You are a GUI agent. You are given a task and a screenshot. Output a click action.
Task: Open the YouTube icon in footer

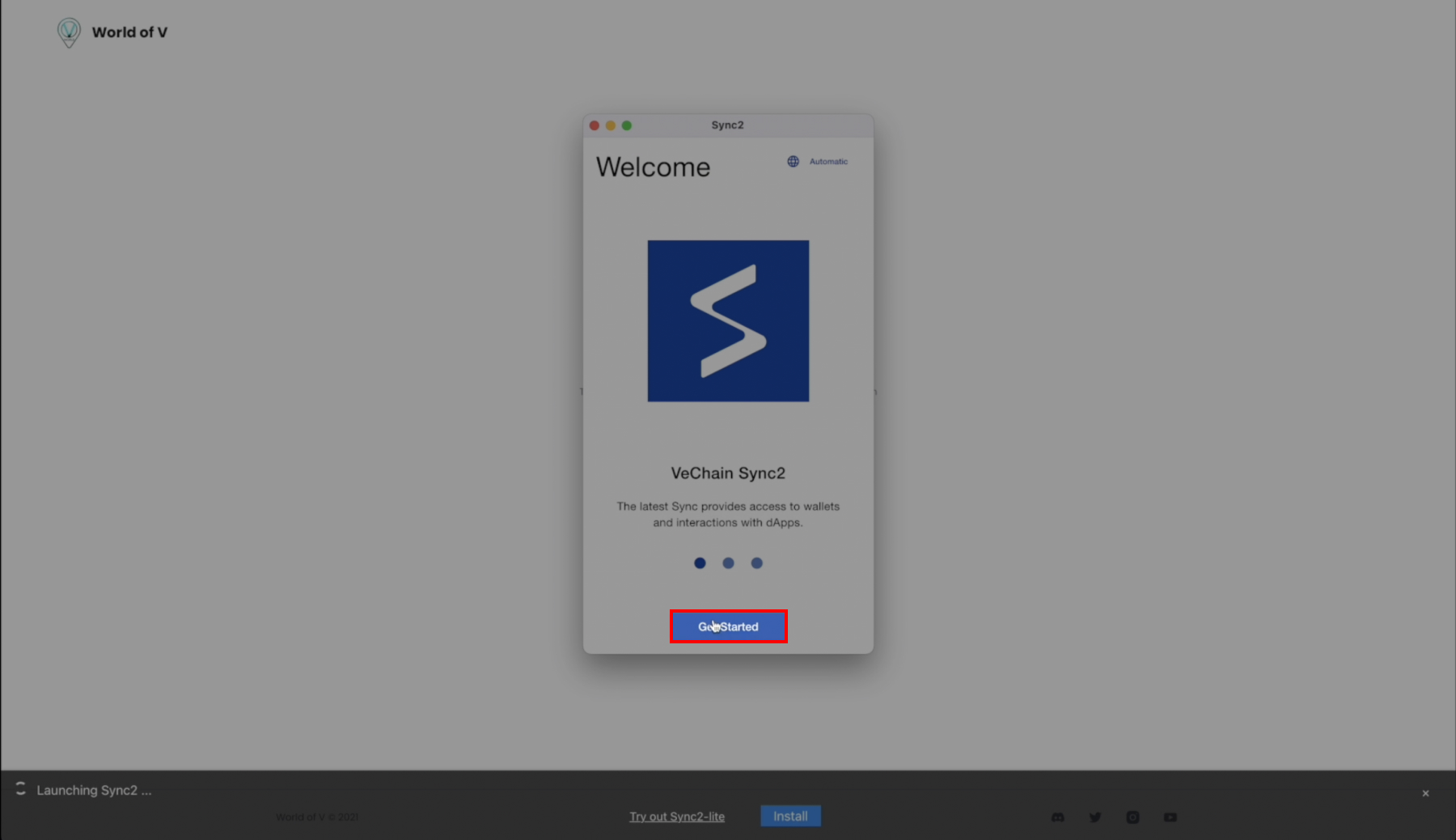1170,817
